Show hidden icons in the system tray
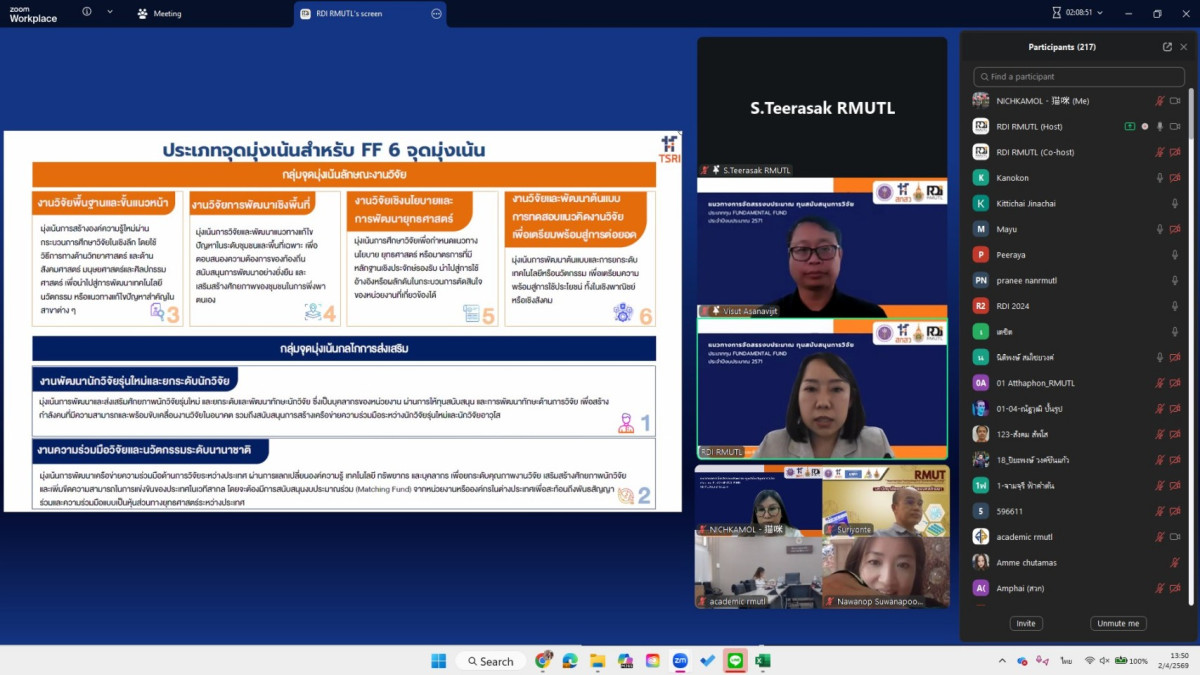The width and height of the screenshot is (1200, 675). click(x=1002, y=661)
